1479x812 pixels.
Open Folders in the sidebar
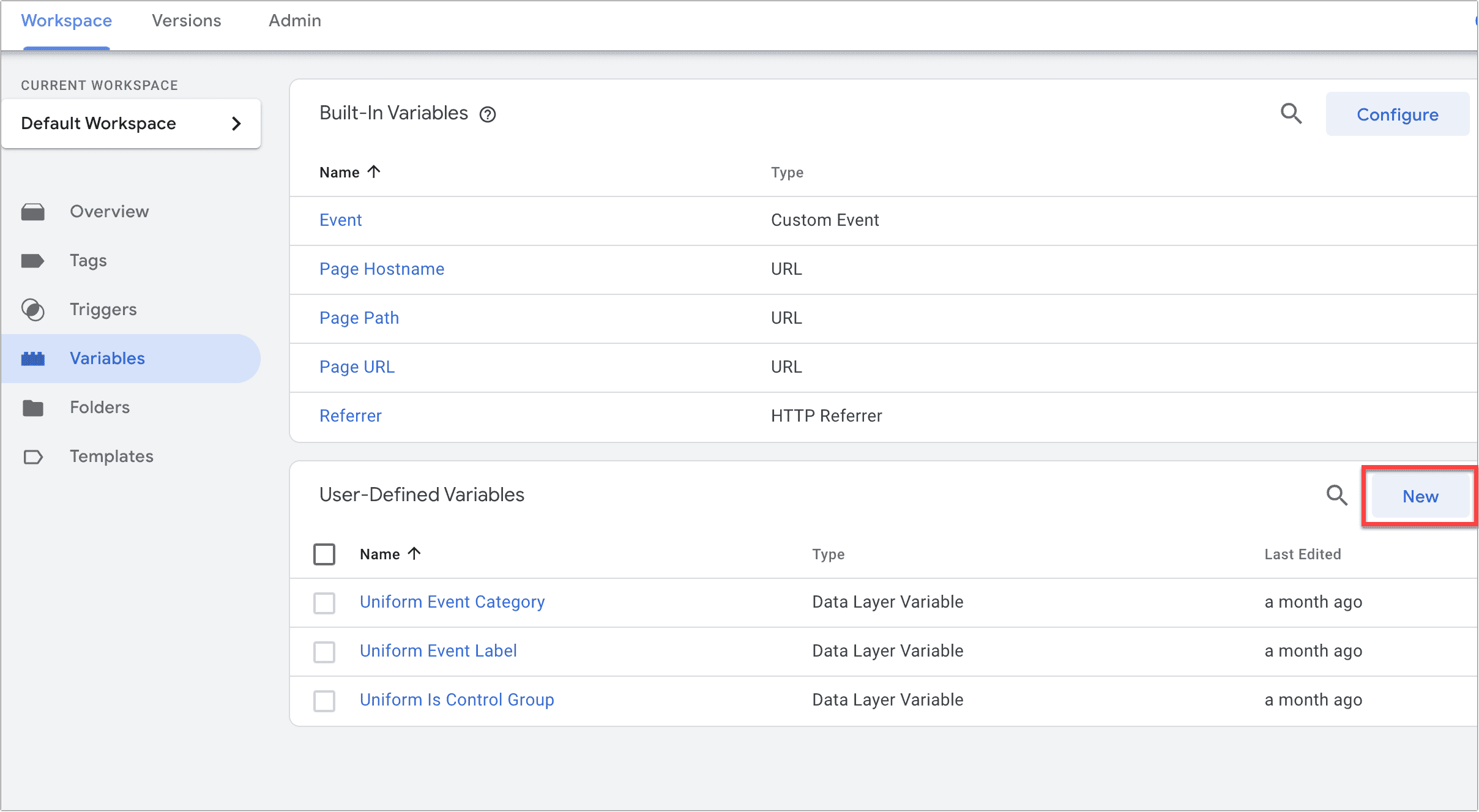tap(100, 408)
